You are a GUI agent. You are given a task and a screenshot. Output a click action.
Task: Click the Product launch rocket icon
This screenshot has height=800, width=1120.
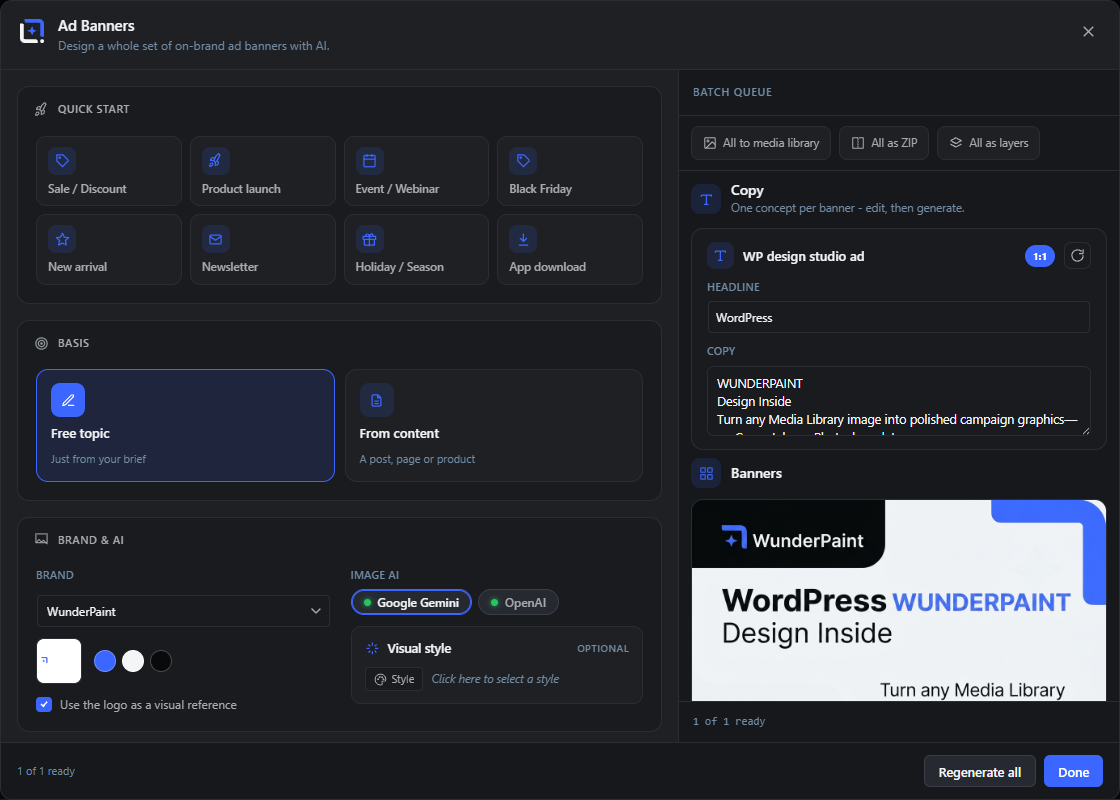215,161
